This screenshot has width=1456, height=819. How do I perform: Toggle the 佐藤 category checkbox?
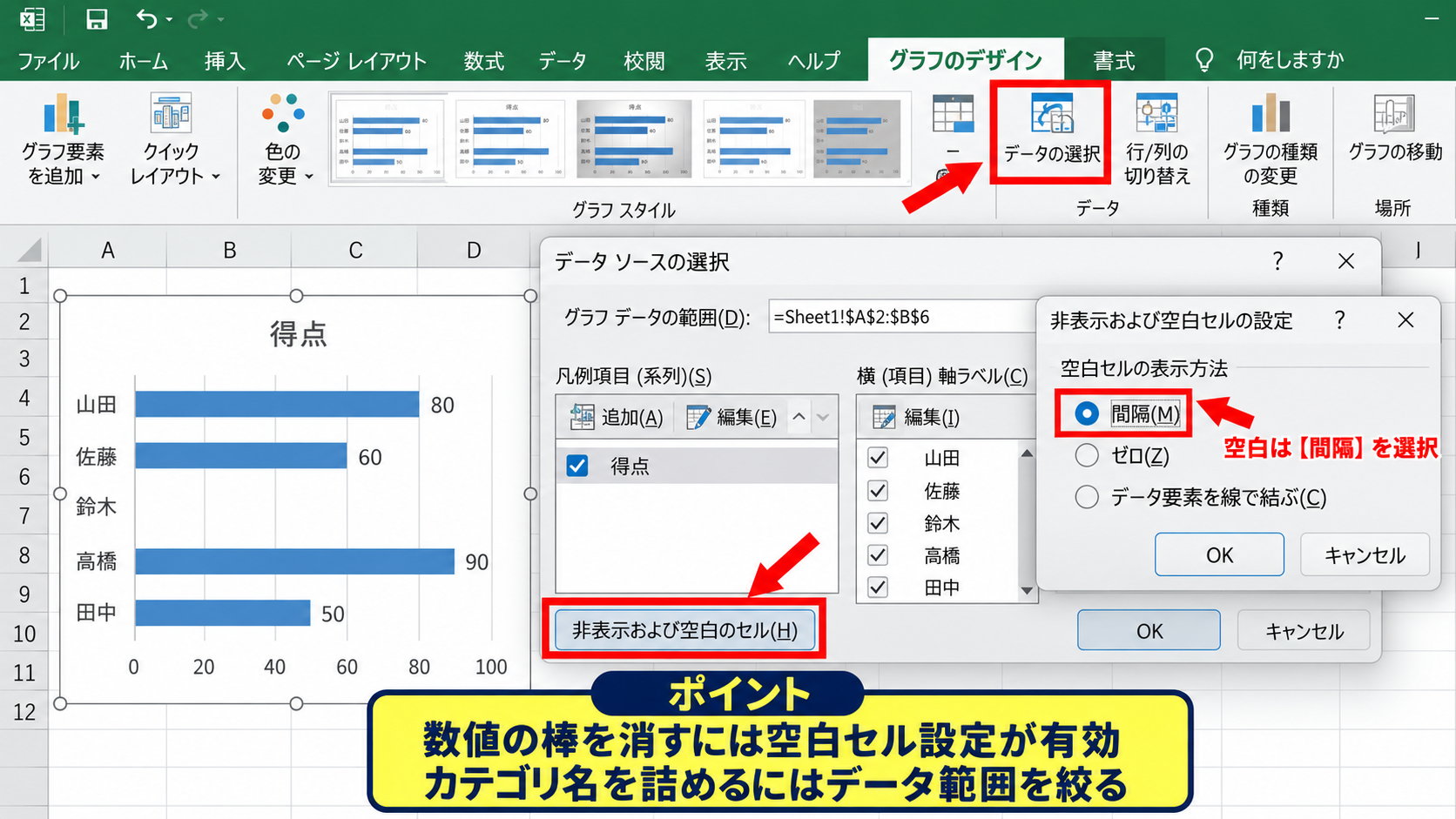[x=878, y=491]
